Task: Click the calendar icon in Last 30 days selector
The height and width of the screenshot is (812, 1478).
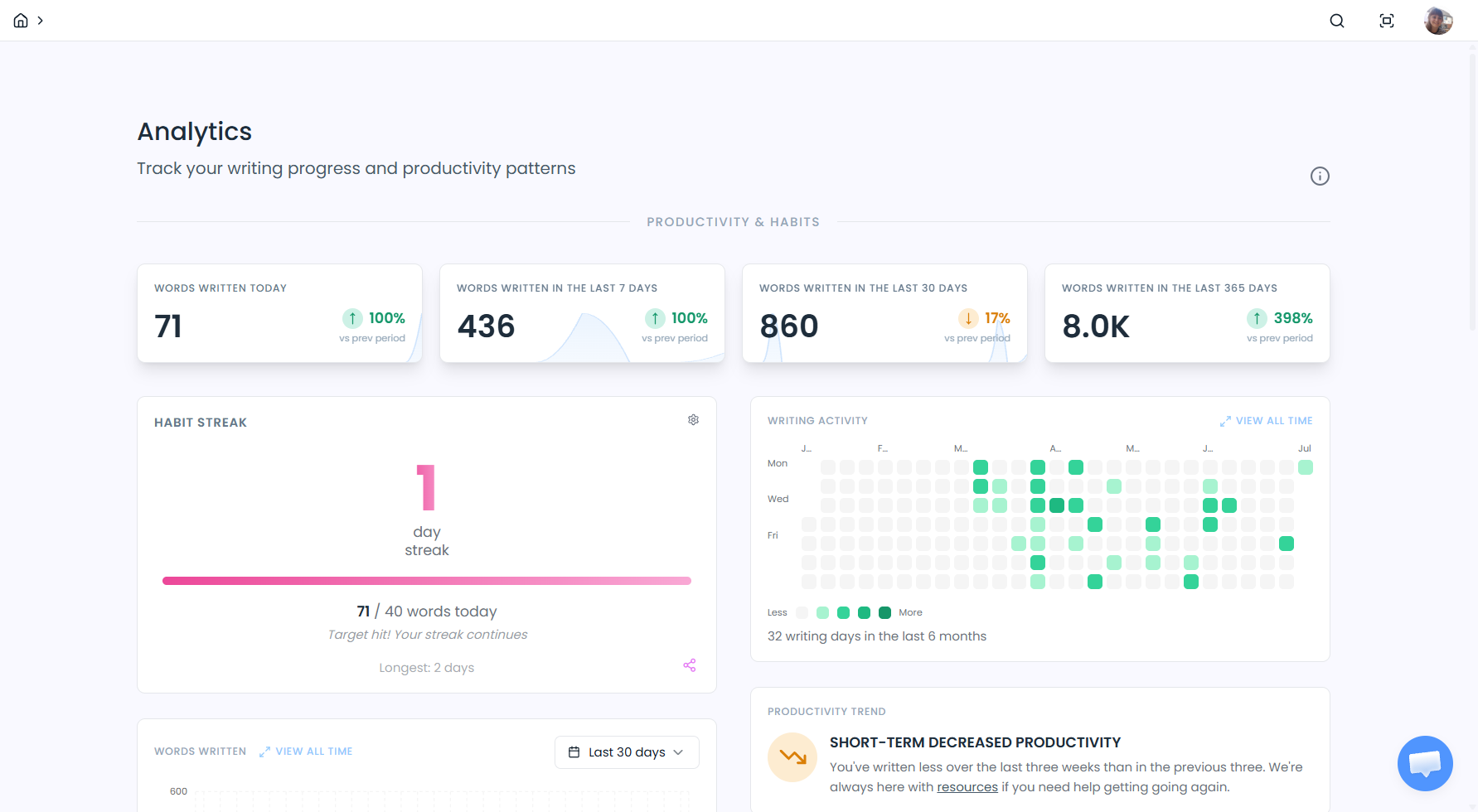Action: 574,752
